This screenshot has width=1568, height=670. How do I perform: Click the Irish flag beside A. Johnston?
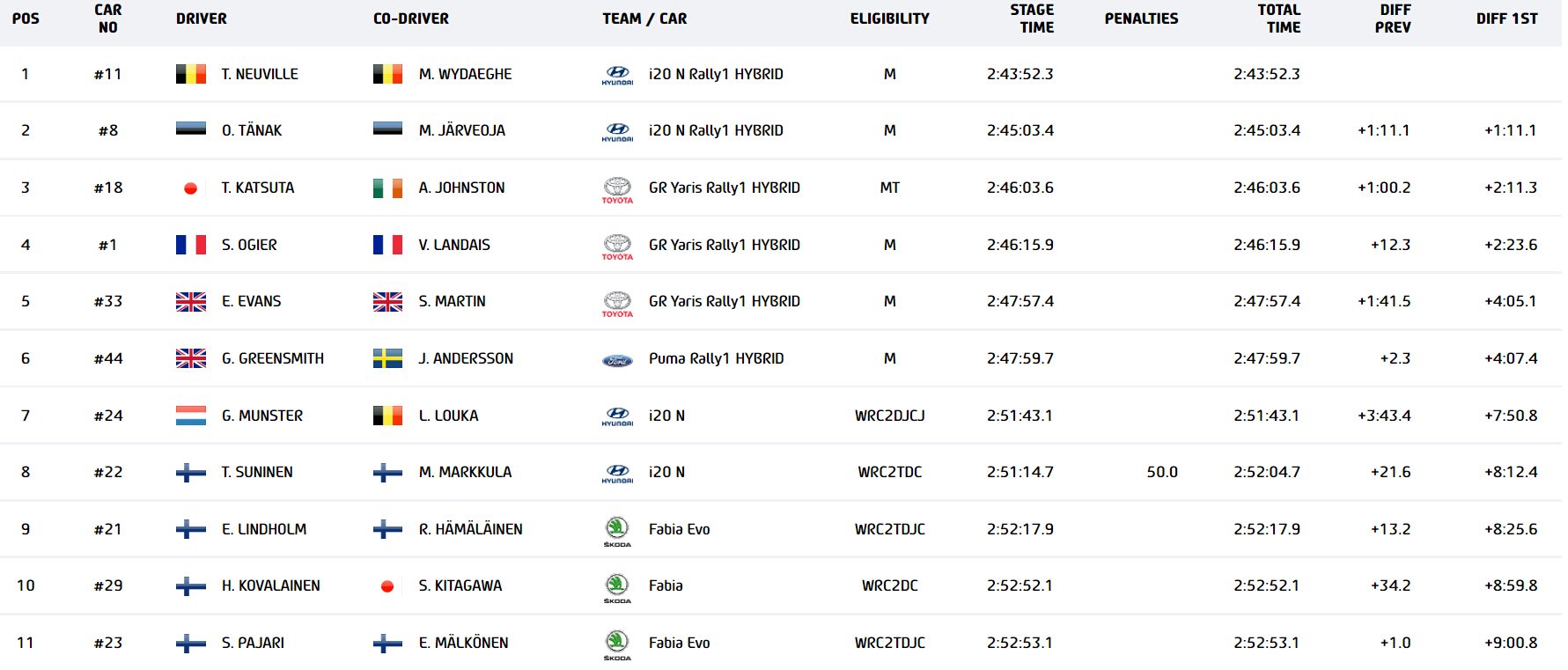click(387, 188)
